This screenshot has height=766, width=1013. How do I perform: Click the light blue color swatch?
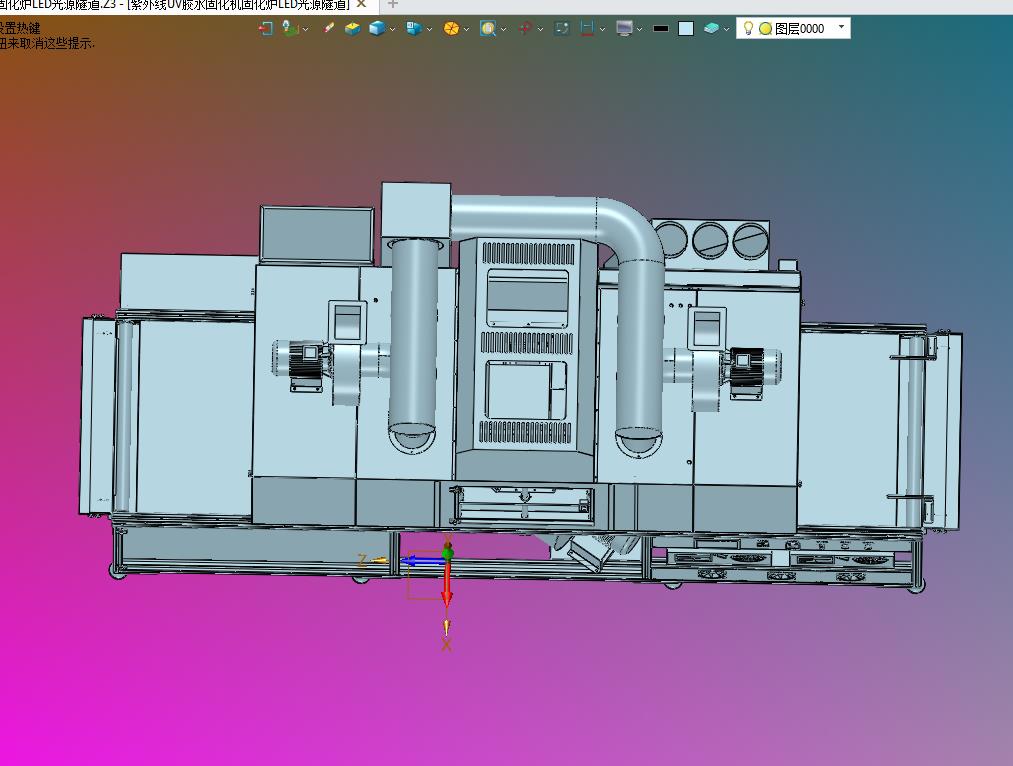(x=686, y=28)
